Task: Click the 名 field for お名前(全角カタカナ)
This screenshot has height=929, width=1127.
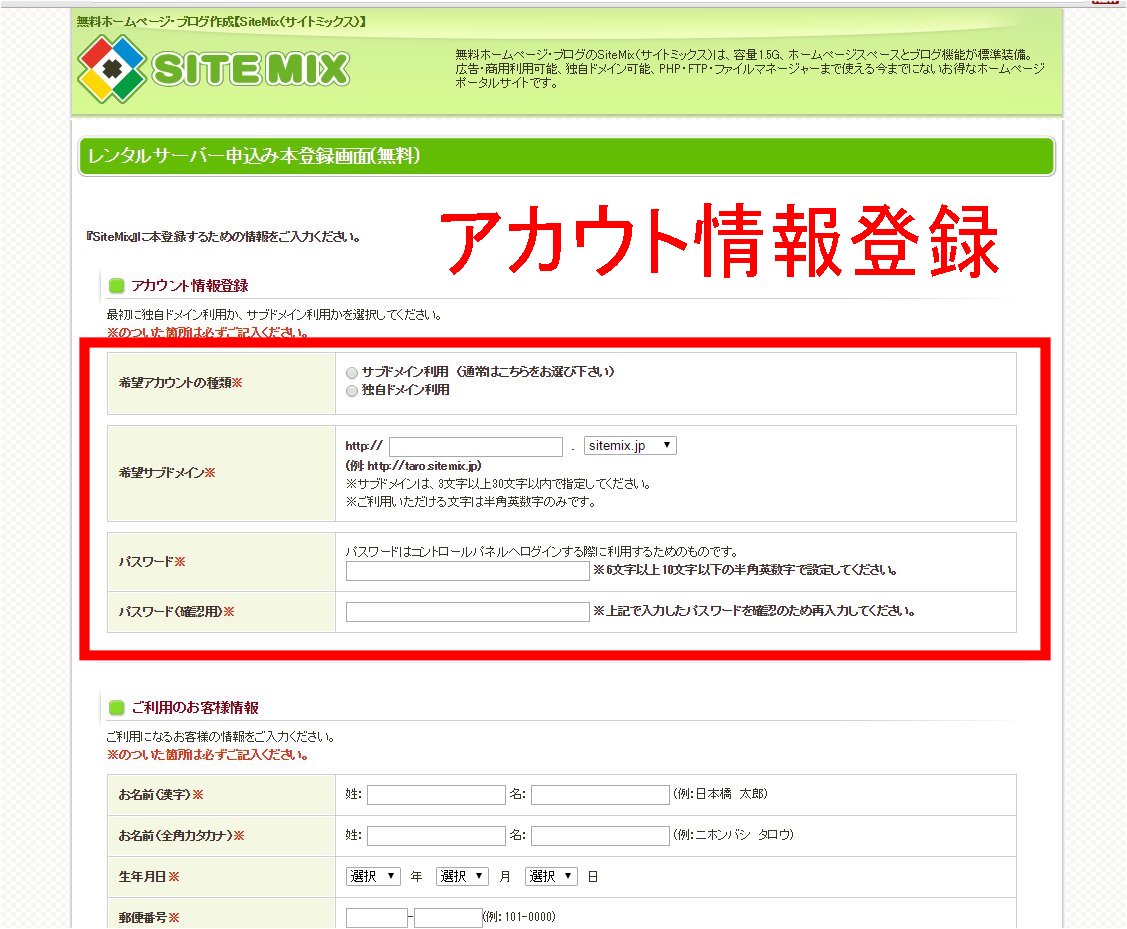Action: (600, 836)
